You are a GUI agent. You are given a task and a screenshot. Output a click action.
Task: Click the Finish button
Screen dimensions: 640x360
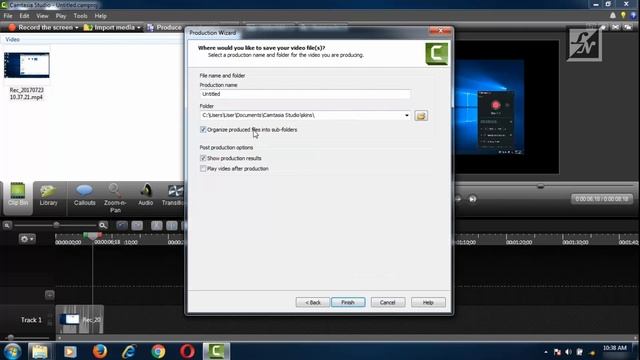[x=348, y=302]
